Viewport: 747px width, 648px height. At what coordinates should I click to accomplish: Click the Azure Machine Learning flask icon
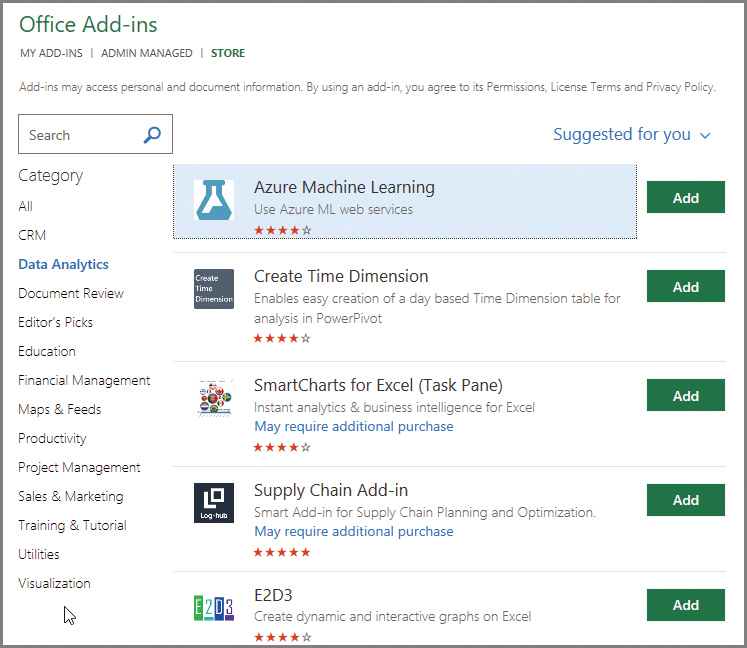click(213, 200)
